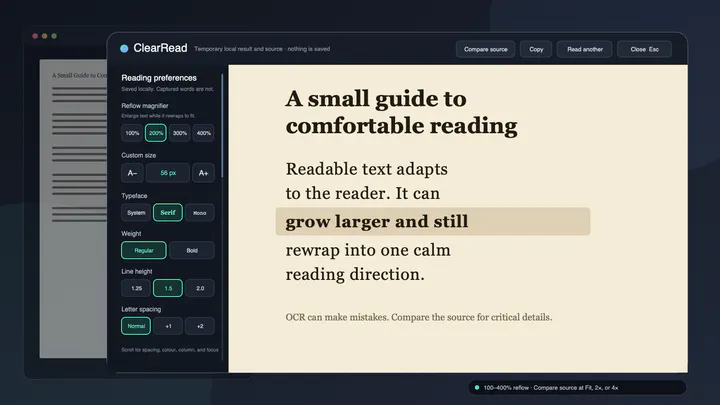This screenshot has width=720, height=405.
Task: Set line height to 2.0
Action: (200, 288)
